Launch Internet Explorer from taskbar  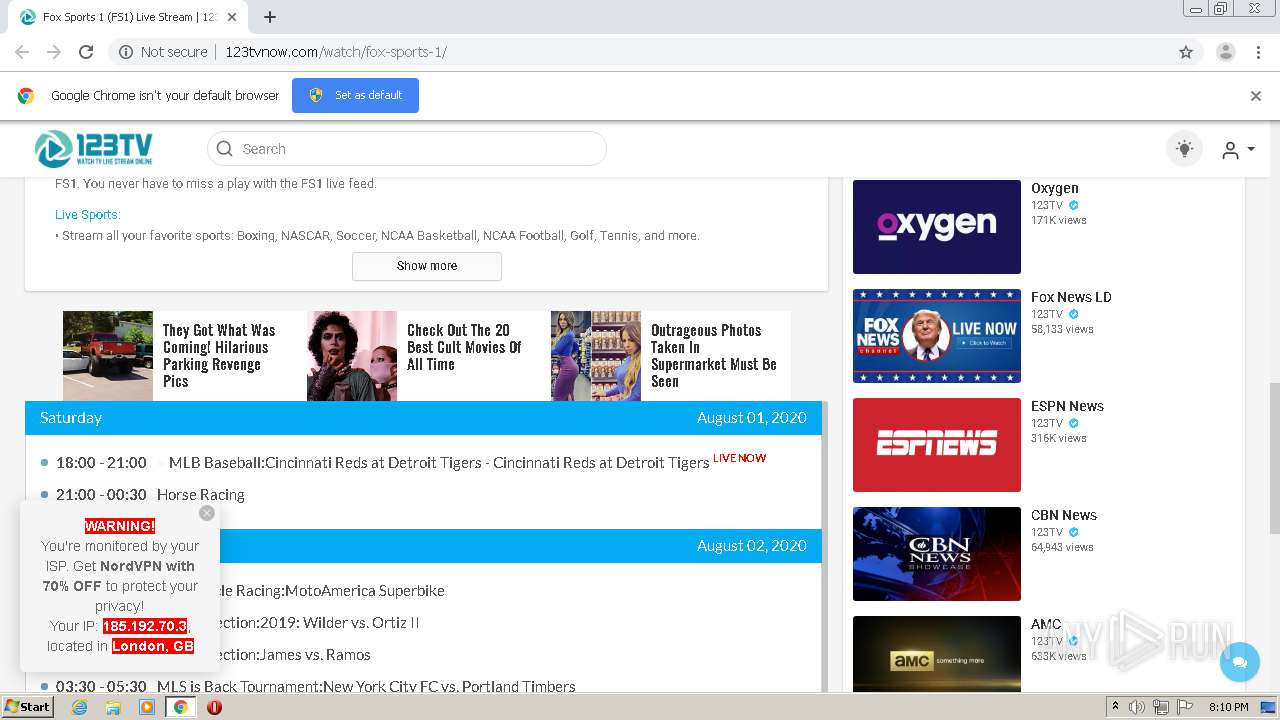pos(79,707)
